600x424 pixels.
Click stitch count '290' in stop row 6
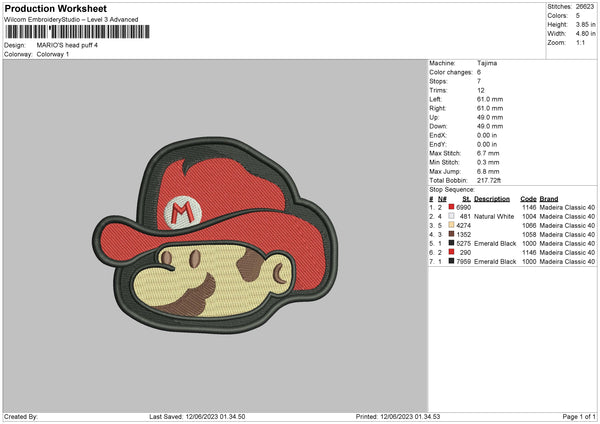point(465,253)
